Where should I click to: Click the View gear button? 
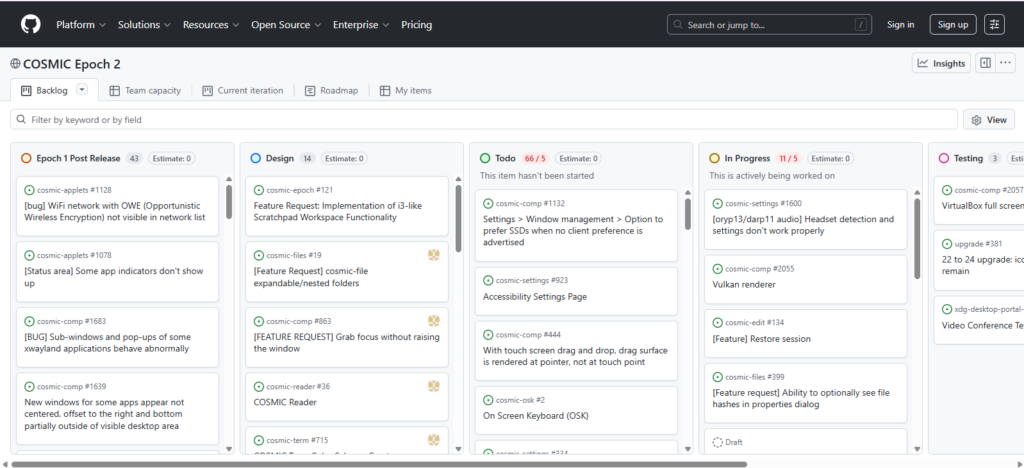click(989, 120)
